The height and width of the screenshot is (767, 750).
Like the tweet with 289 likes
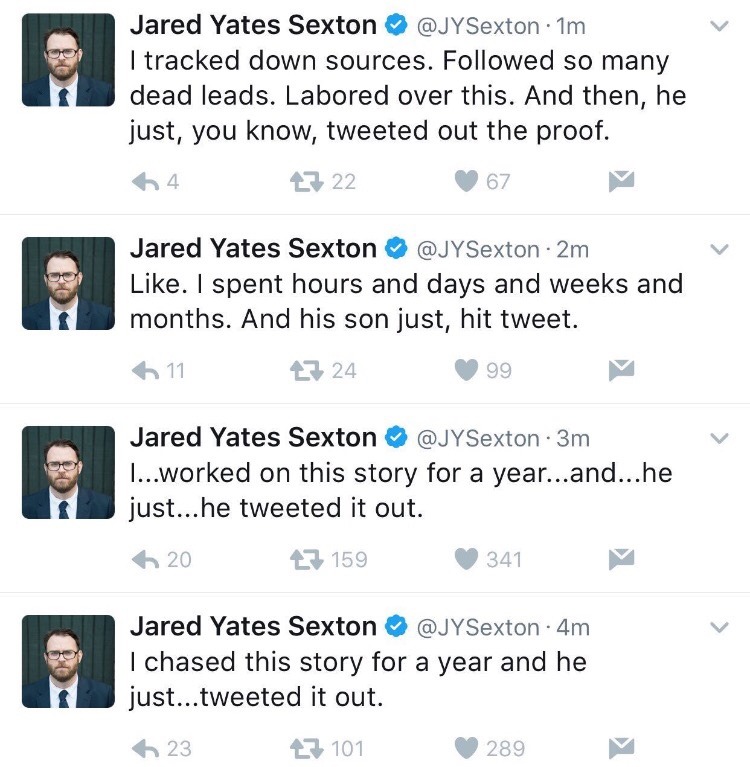click(466, 748)
